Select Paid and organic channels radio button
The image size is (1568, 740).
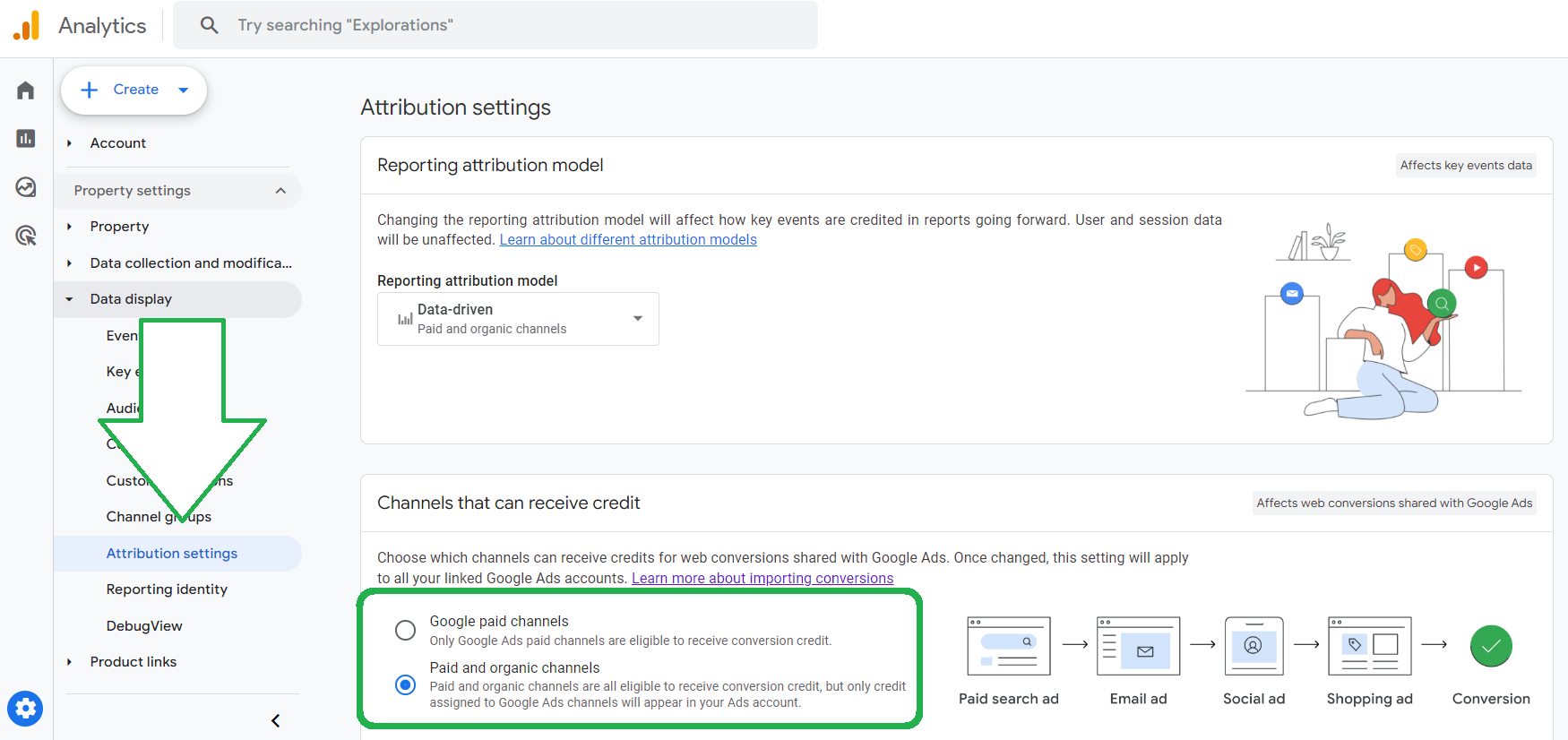pyautogui.click(x=406, y=684)
